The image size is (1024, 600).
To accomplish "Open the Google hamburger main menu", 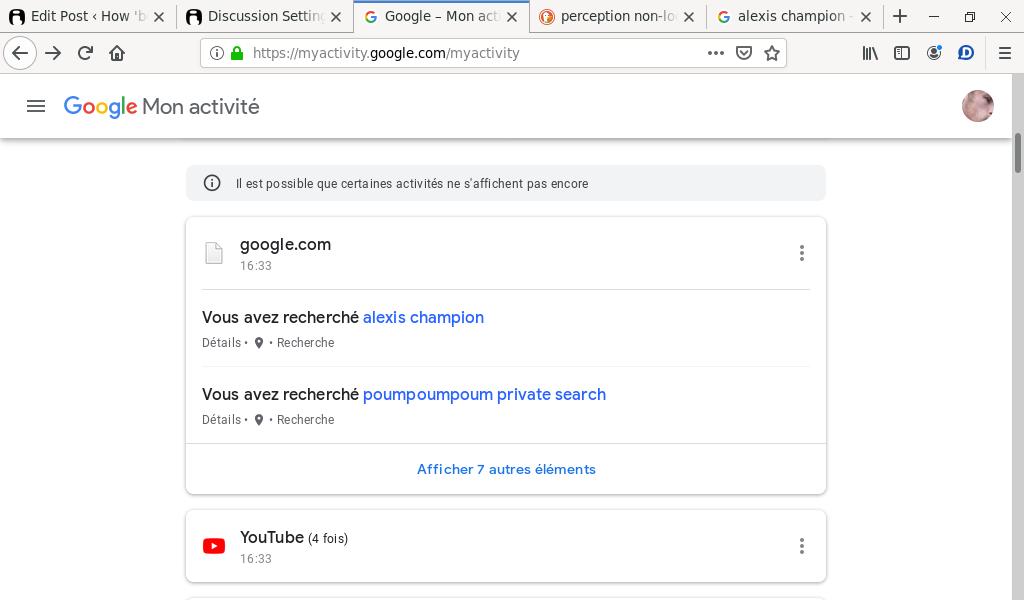I will click(36, 106).
